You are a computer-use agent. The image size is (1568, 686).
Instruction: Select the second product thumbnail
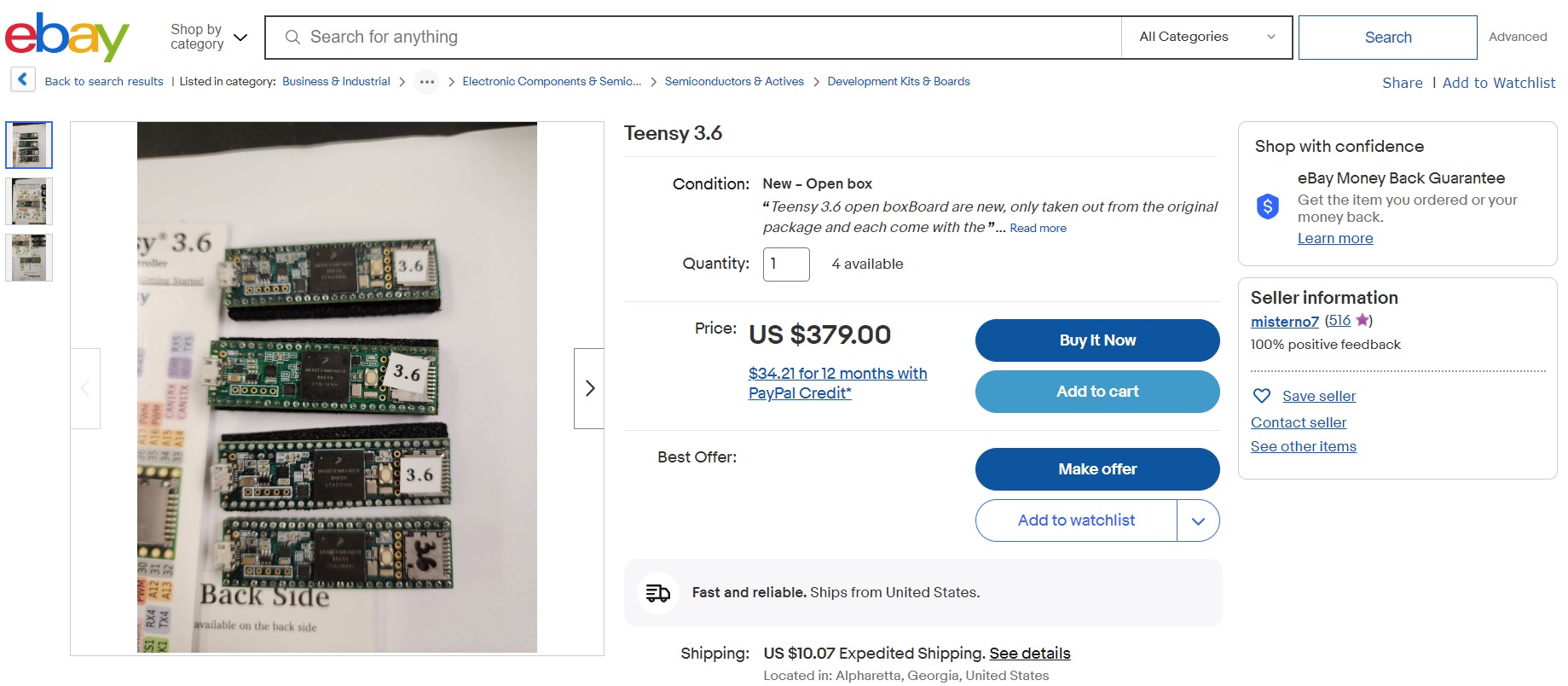[29, 201]
